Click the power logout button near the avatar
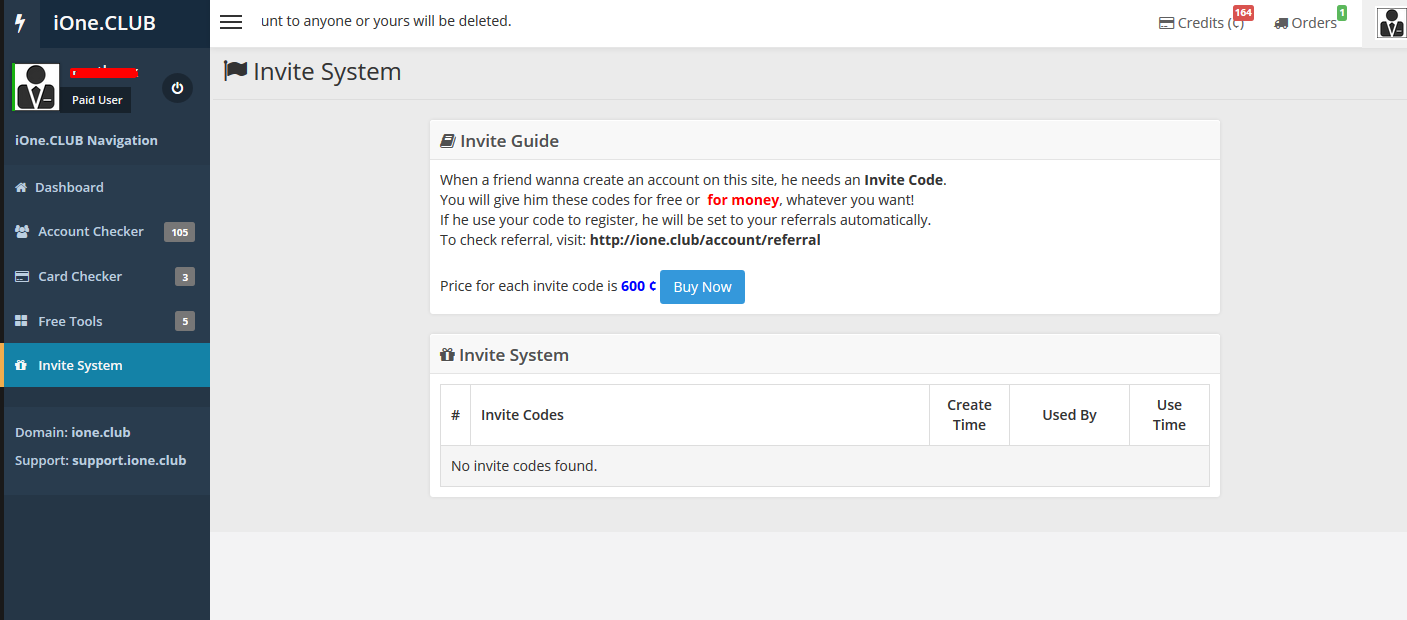Screen dimensions: 1407x620 pyautogui.click(x=177, y=88)
